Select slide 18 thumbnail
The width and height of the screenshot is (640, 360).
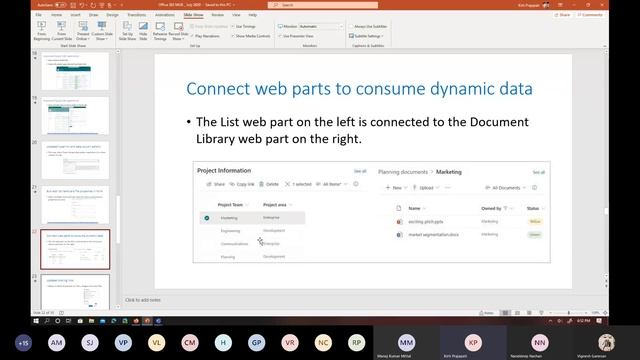[x=75, y=71]
